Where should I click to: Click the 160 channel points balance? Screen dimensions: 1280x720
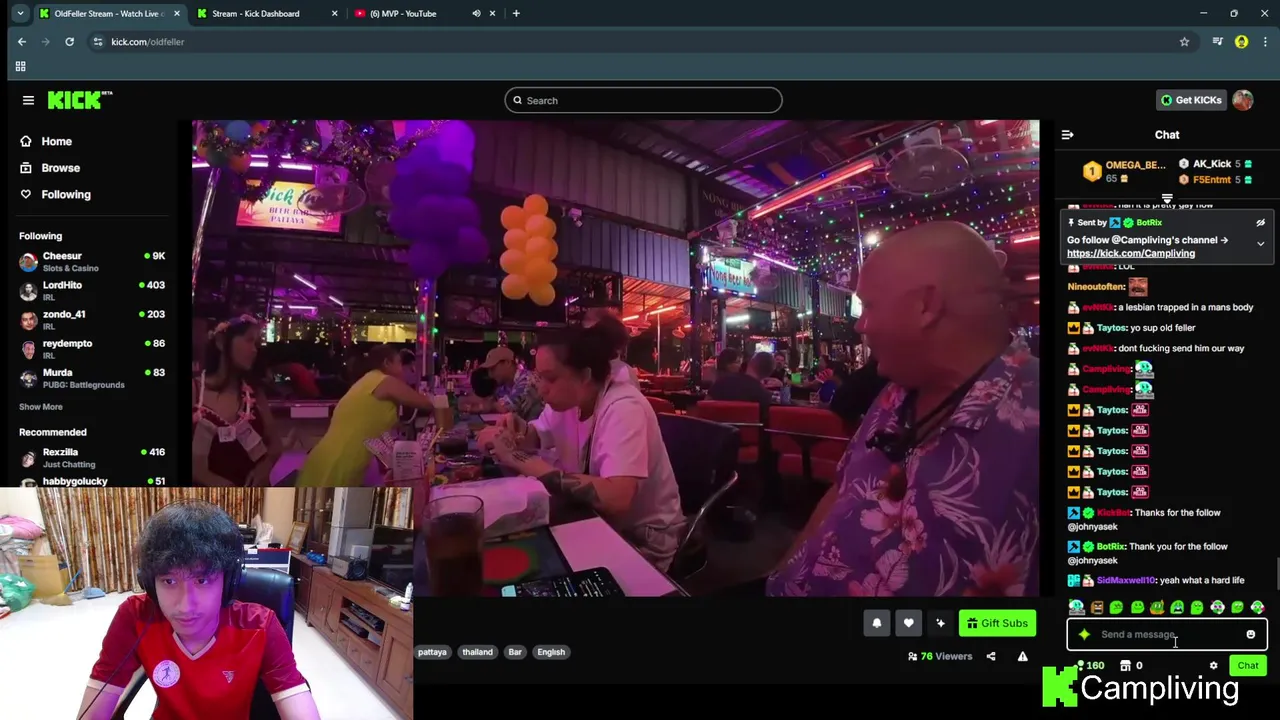1089,666
